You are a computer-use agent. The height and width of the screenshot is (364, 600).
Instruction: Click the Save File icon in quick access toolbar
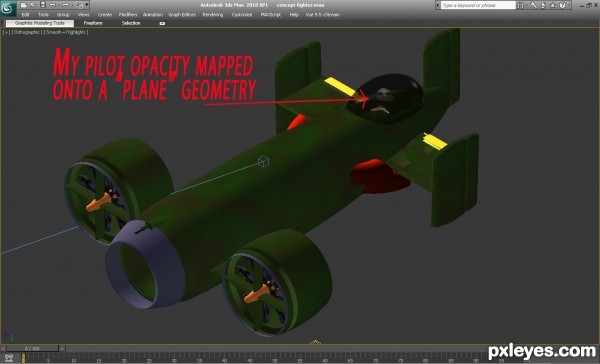coord(42,5)
